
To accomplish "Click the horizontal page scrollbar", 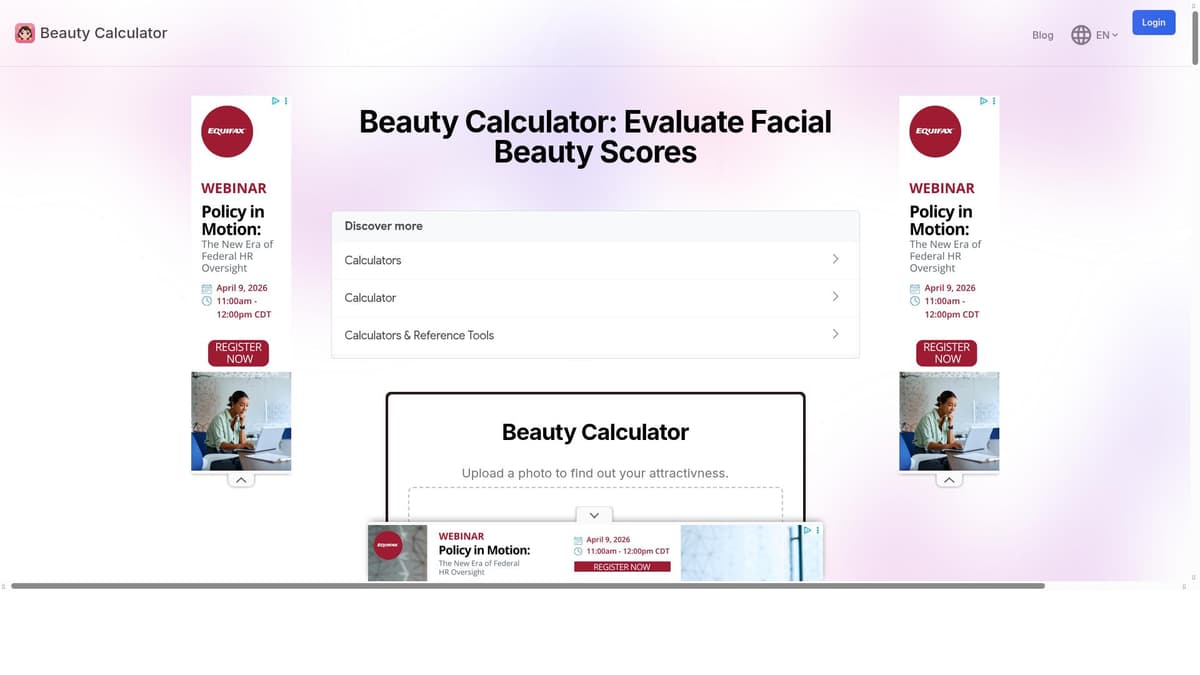I will point(527,586).
